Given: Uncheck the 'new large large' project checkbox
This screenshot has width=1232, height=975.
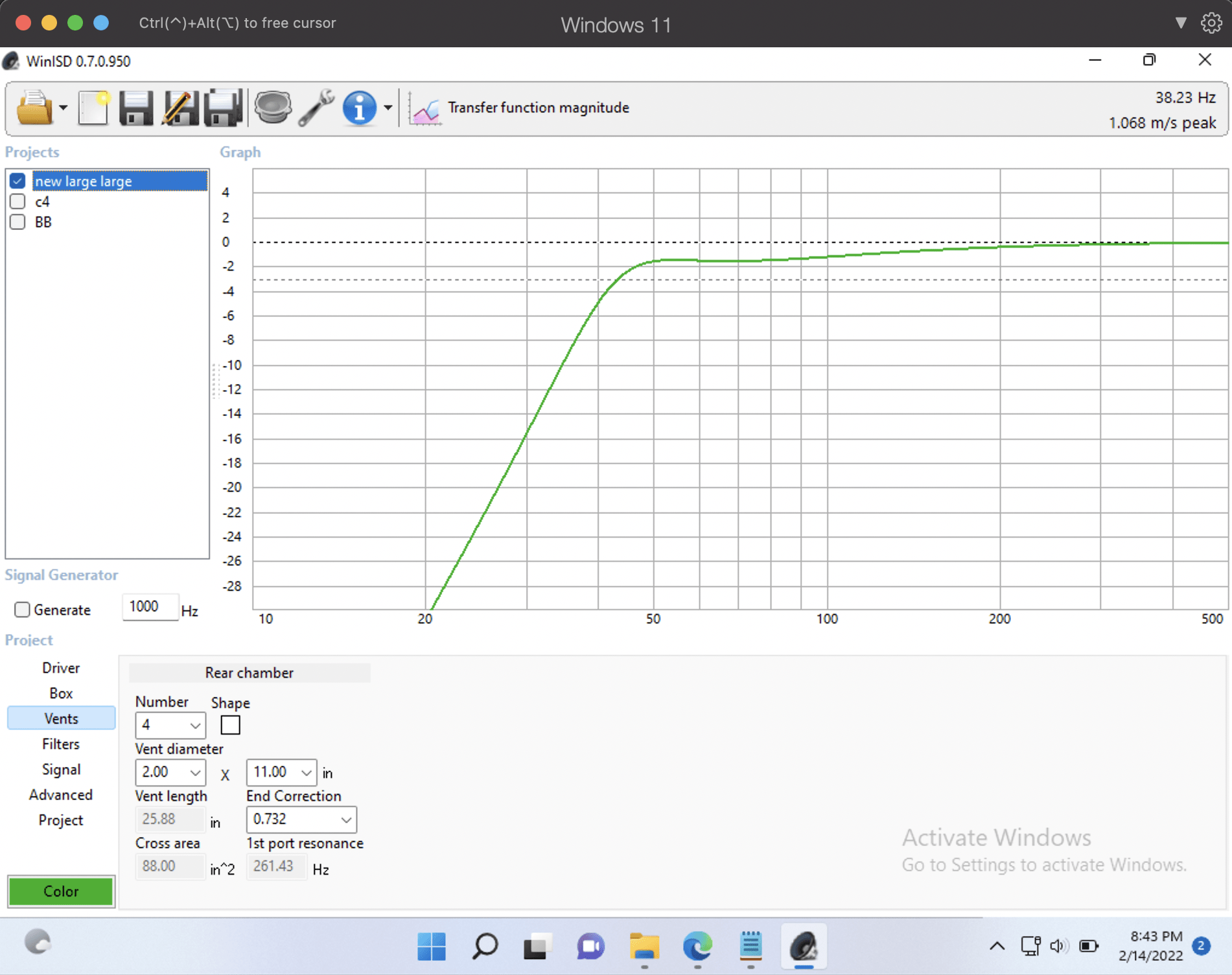Looking at the screenshot, I should pos(17,181).
